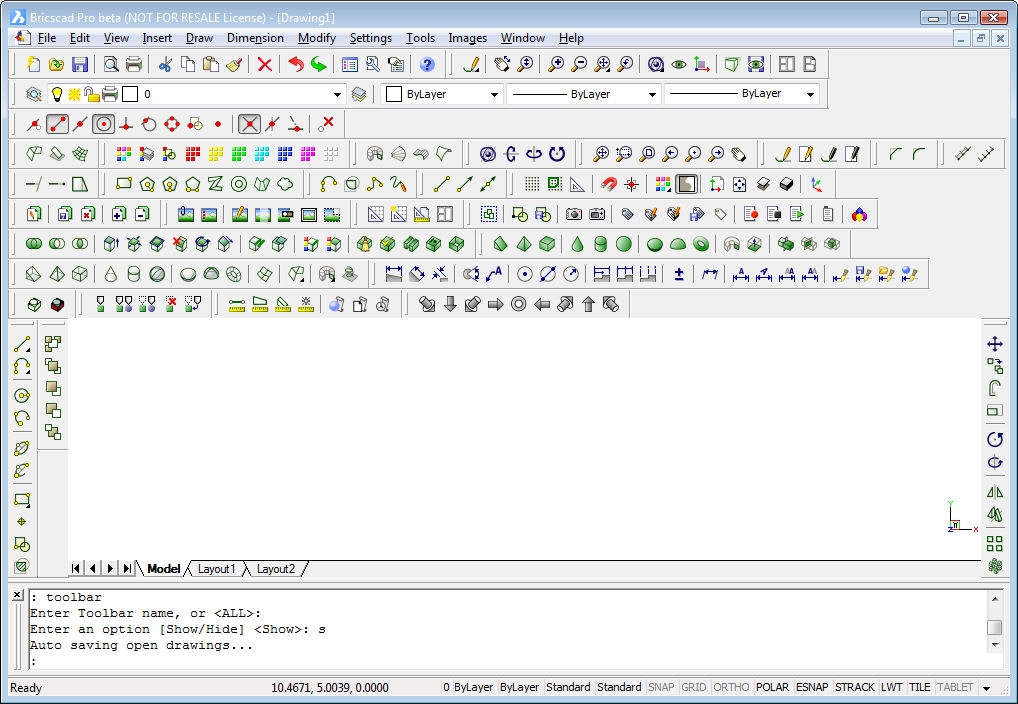Click the layer color square swatch
This screenshot has width=1018, height=704.
pyautogui.click(x=130, y=94)
